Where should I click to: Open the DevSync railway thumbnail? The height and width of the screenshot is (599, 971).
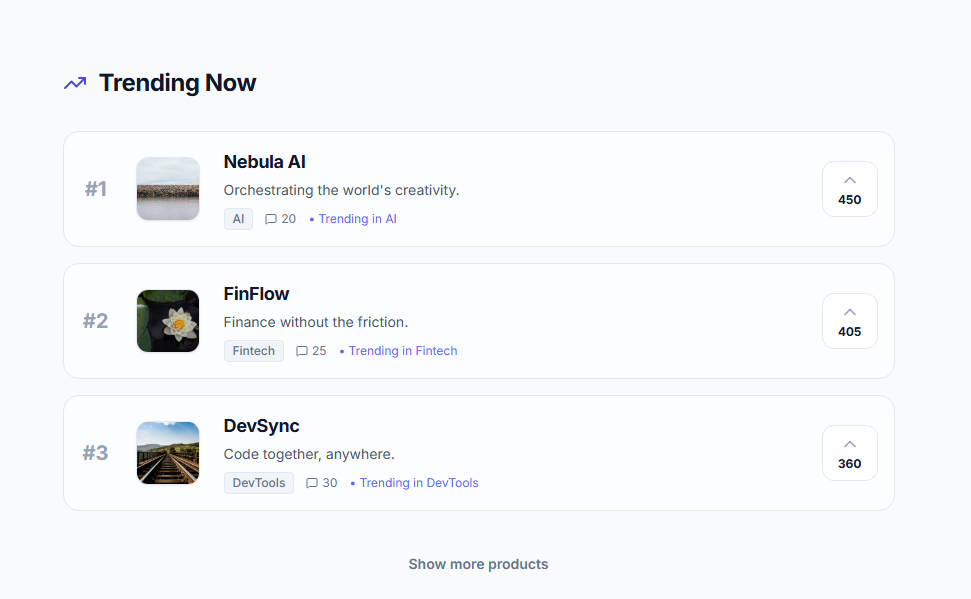tap(168, 453)
